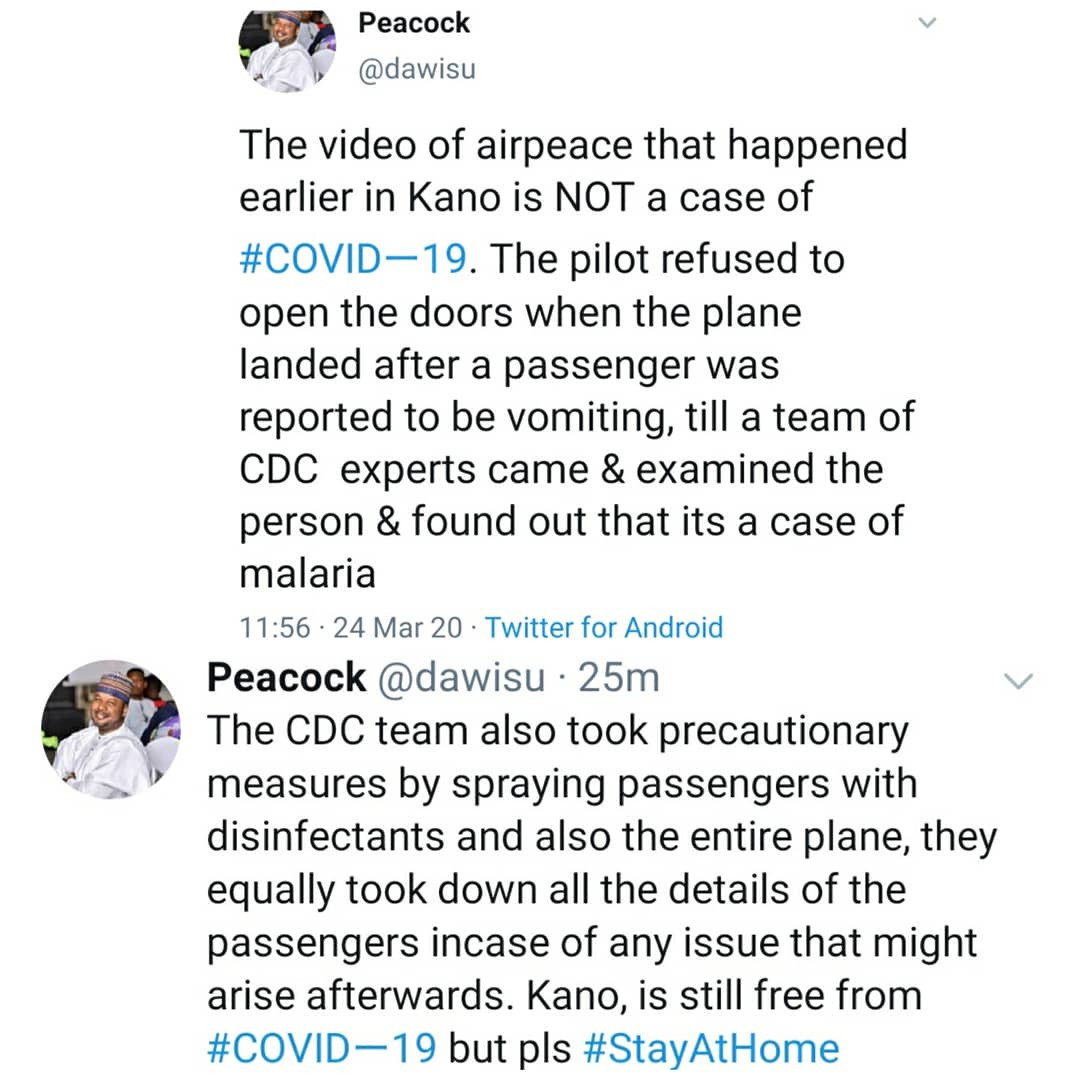Open the Peacock display name at top
Screen dimensions: 1080x1080
(x=414, y=23)
